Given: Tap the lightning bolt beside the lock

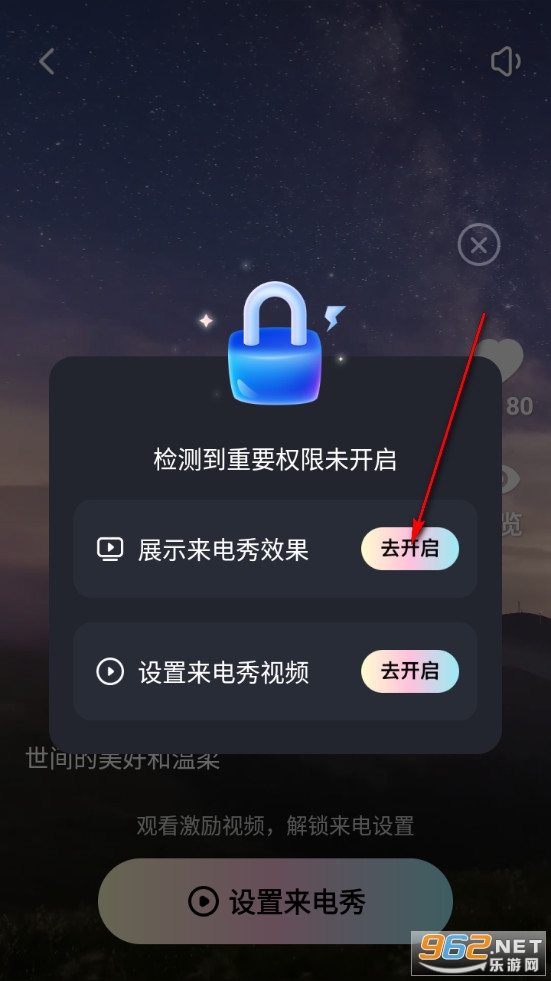Looking at the screenshot, I should point(335,317).
